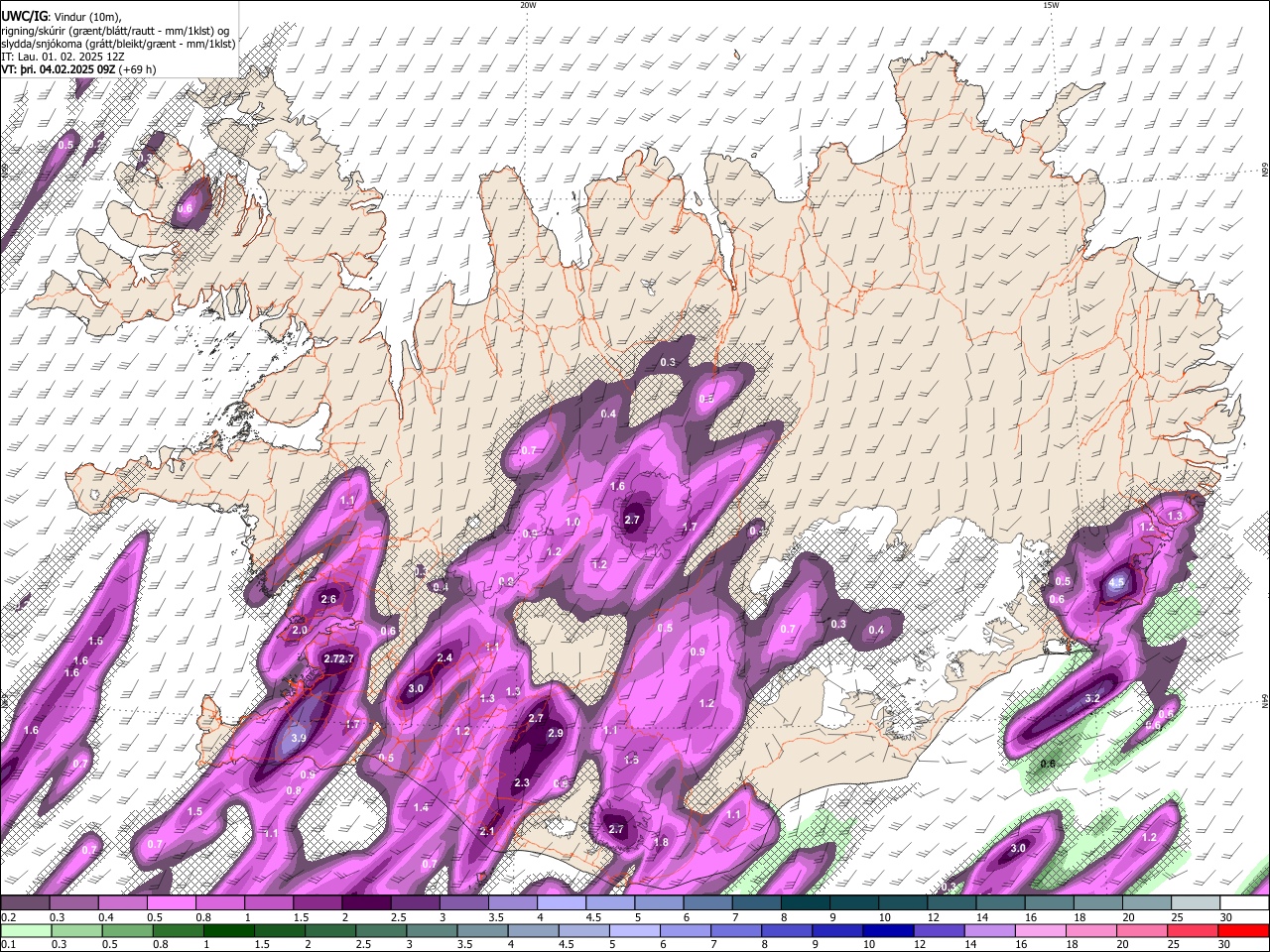Select the white swatch after 30 in the upper scale
Image resolution: width=1270 pixels, height=952 pixels.
pos(1244,903)
